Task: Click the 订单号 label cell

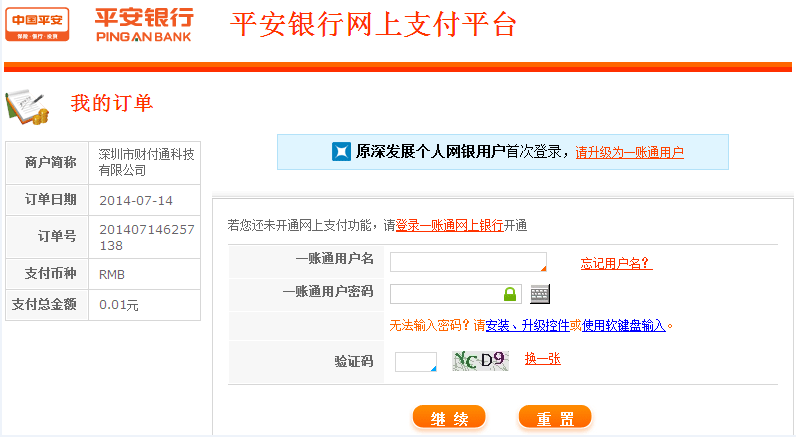Action: [x=47, y=237]
